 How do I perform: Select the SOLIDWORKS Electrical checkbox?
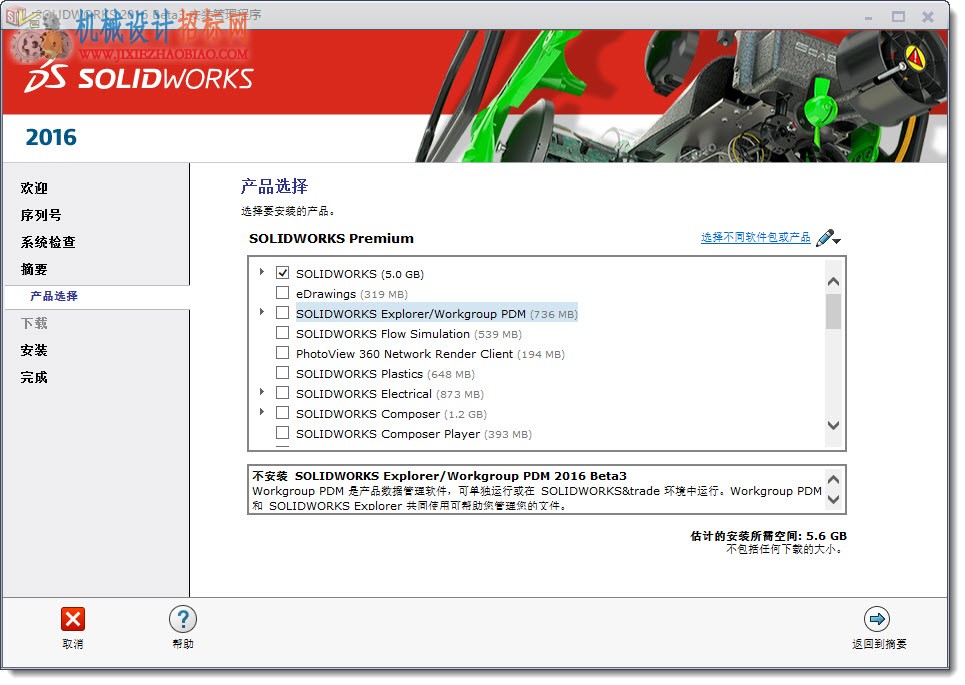click(282, 393)
